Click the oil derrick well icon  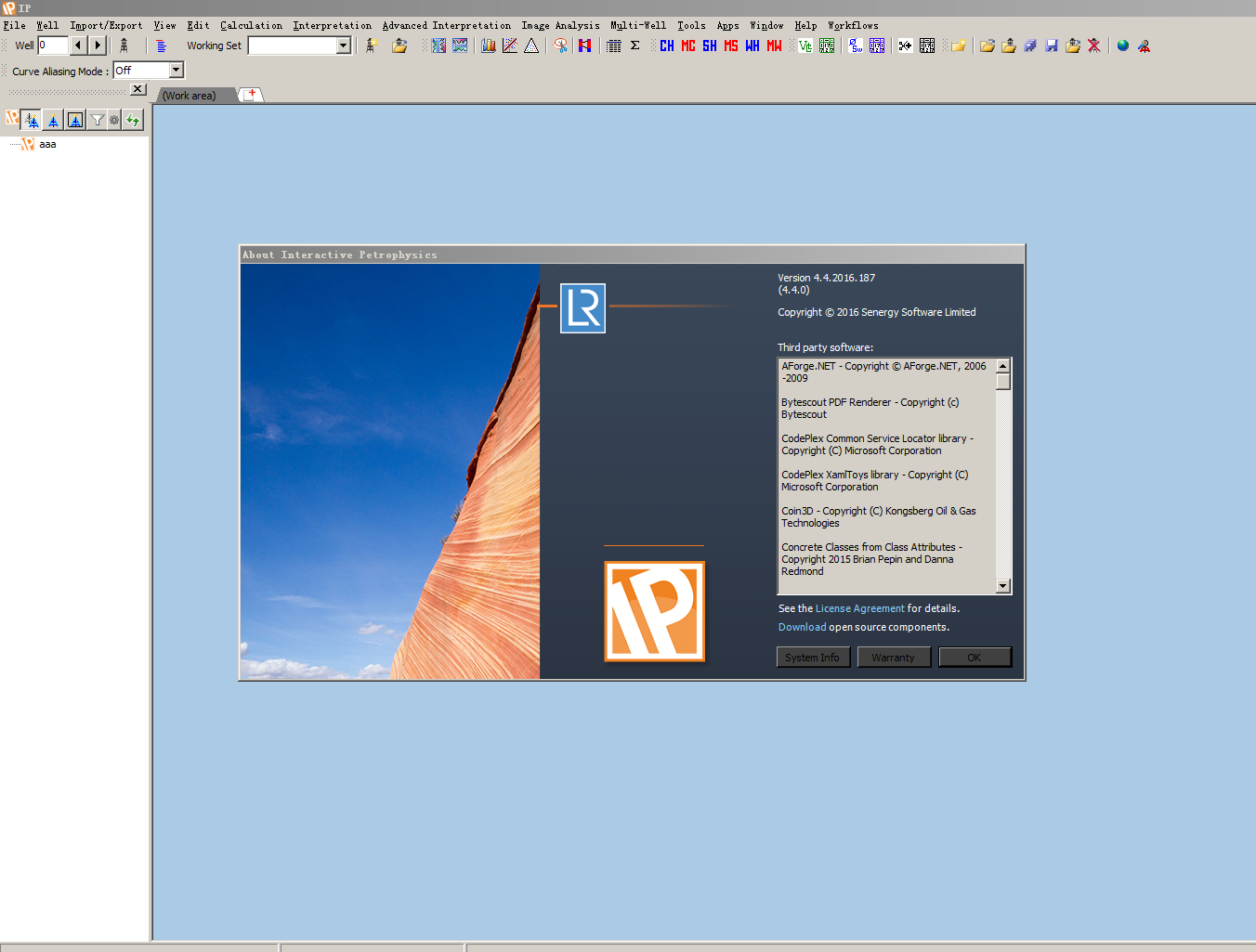point(124,46)
